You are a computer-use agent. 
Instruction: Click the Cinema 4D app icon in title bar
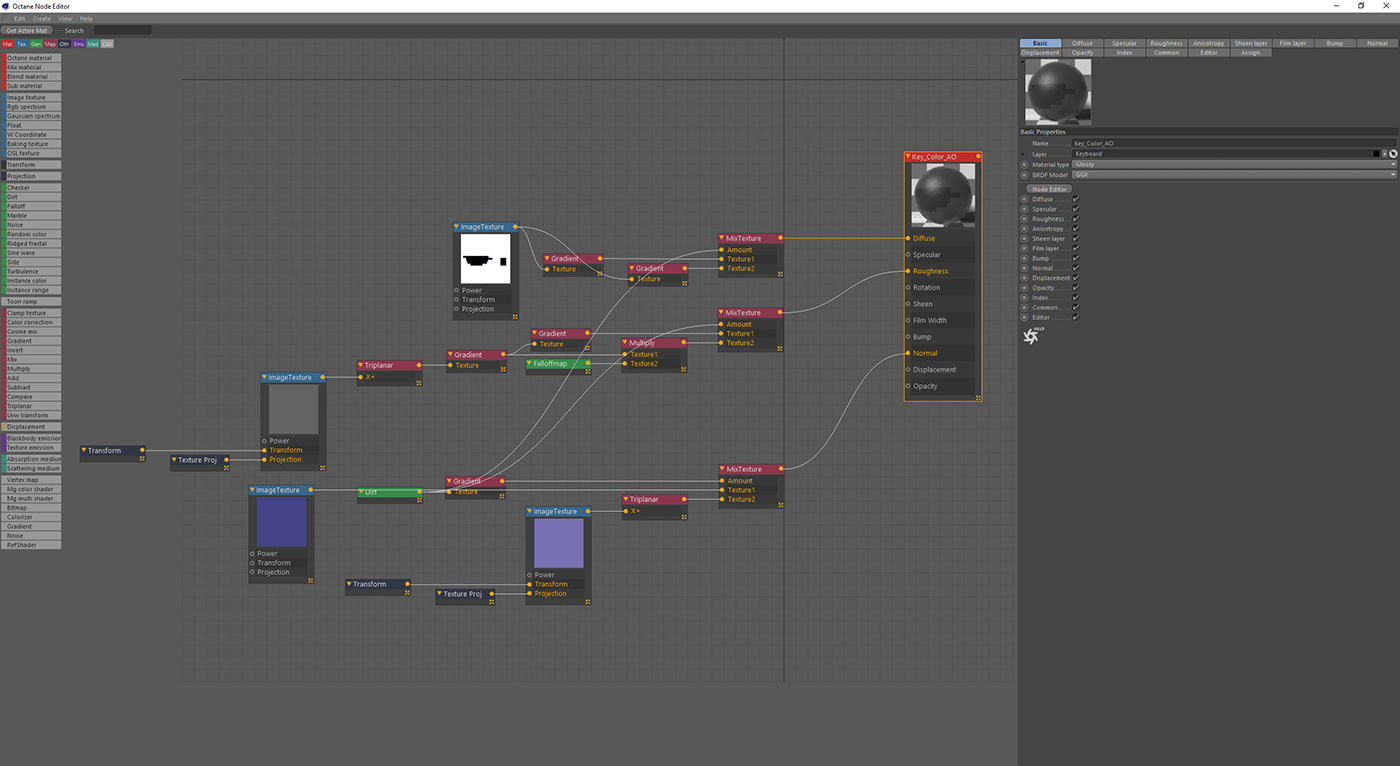click(x=5, y=6)
